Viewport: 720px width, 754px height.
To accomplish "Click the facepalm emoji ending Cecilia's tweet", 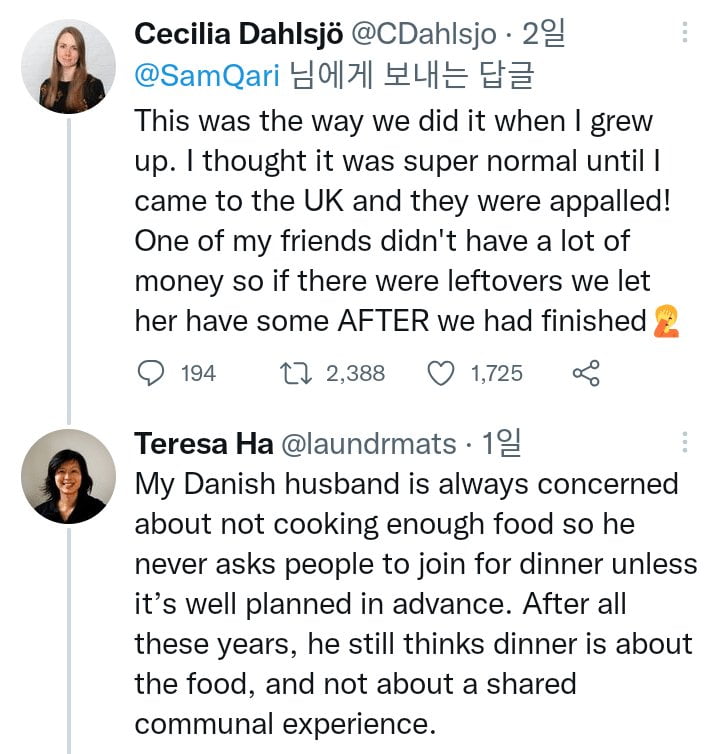I will tap(665, 321).
